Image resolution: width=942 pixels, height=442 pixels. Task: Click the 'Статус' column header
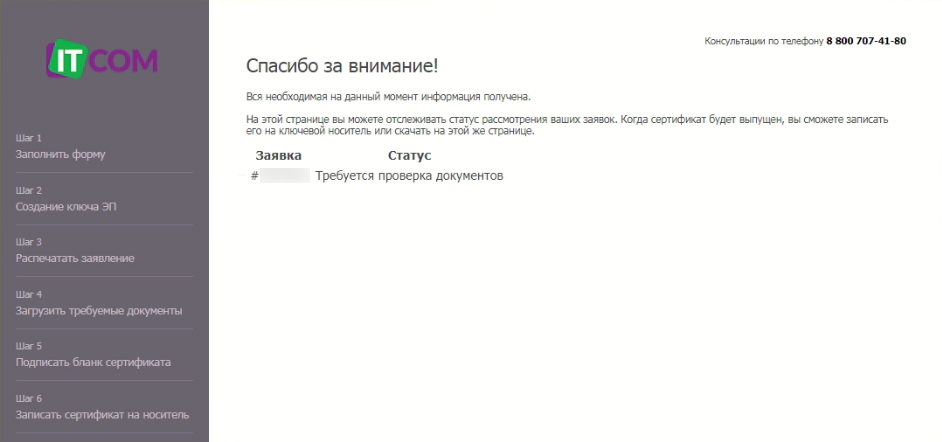(x=409, y=156)
